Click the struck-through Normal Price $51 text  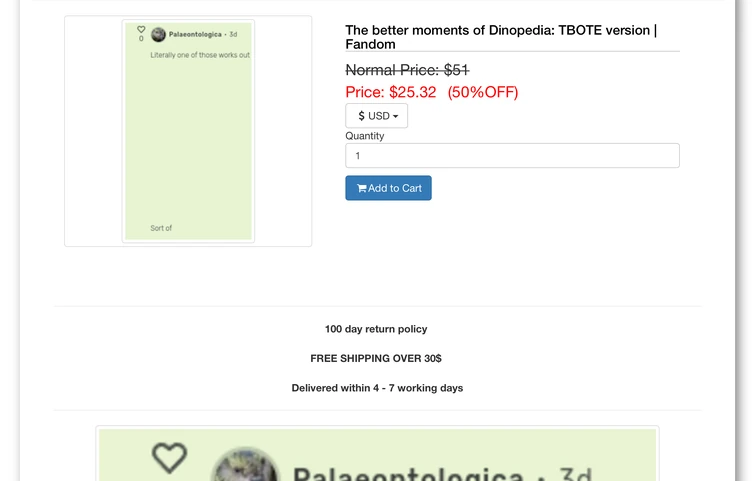(407, 70)
